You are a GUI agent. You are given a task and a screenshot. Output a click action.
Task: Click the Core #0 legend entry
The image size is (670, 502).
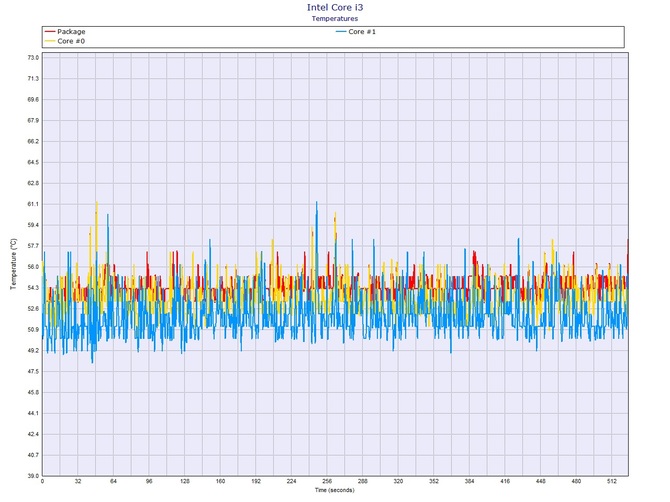(x=65, y=41)
